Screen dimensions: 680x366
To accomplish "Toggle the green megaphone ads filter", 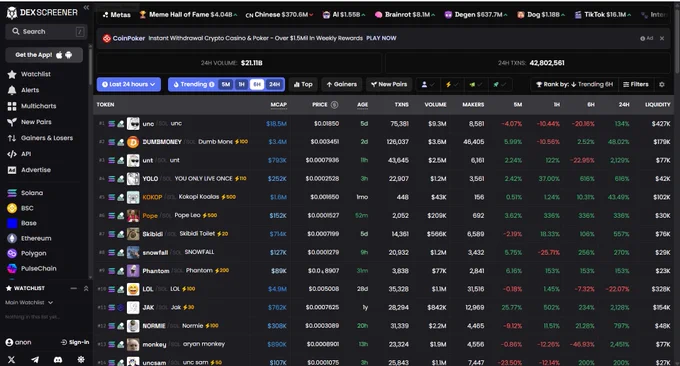I will [475, 85].
